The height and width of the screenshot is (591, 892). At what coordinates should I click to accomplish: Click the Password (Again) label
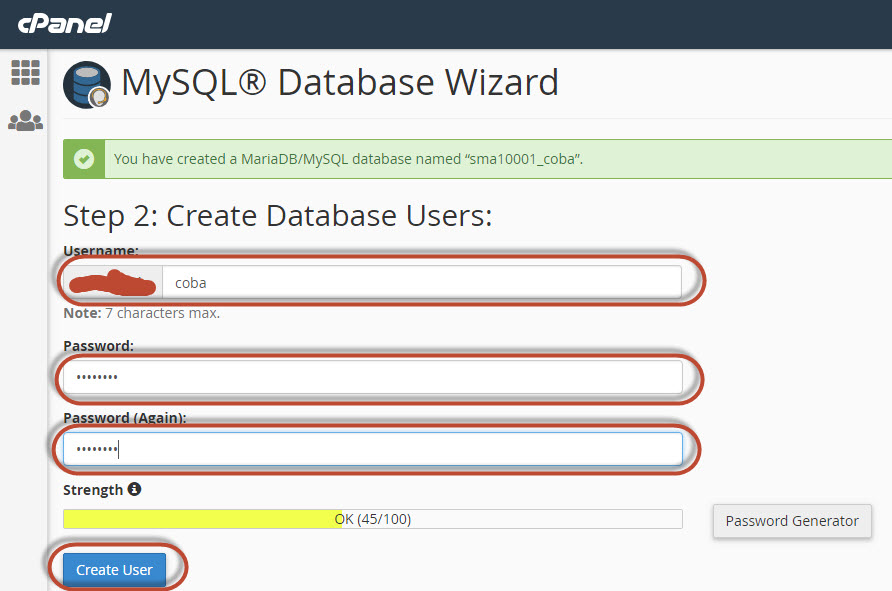point(124,418)
